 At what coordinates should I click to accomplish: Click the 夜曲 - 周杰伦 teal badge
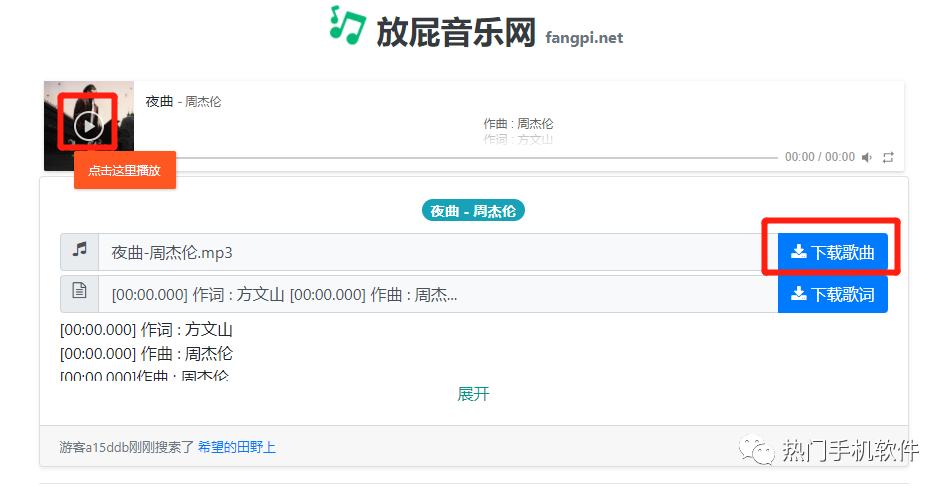point(473,211)
